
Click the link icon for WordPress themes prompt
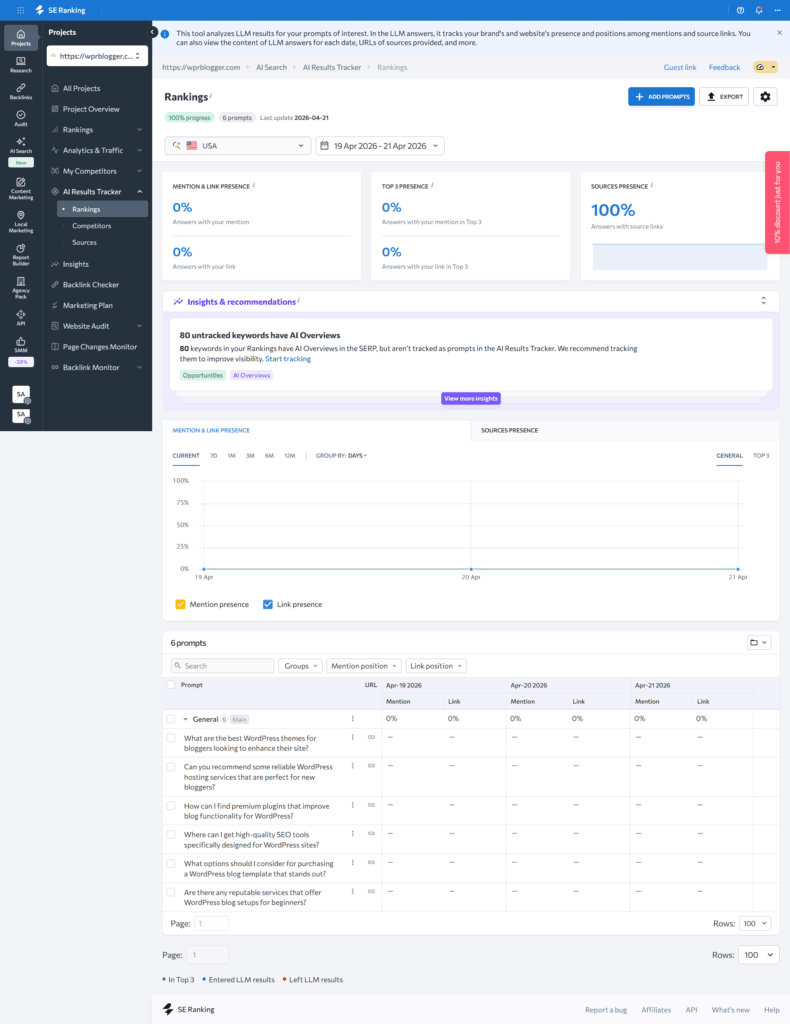click(x=371, y=737)
